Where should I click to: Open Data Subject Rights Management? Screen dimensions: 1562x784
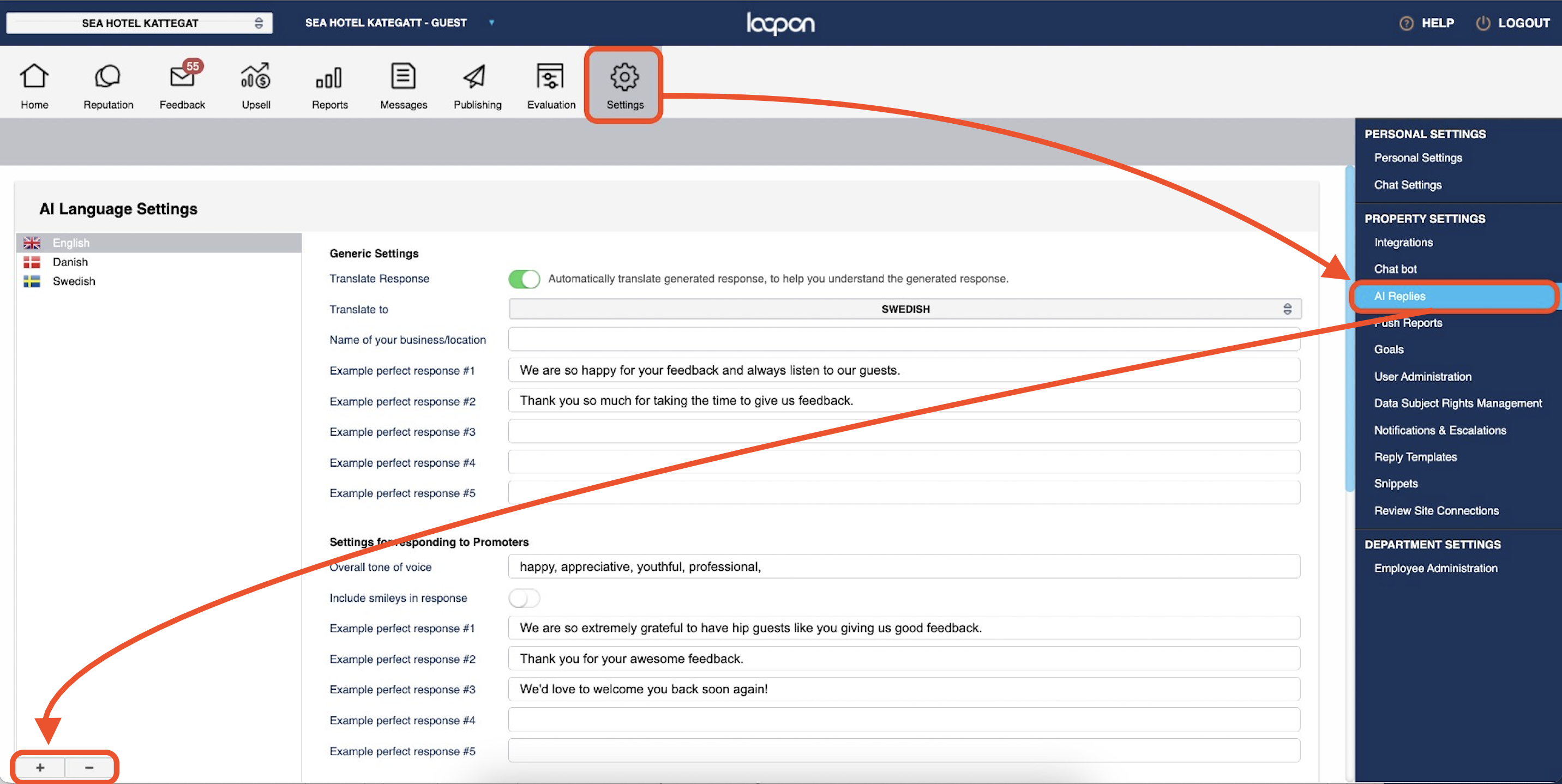click(x=1458, y=403)
